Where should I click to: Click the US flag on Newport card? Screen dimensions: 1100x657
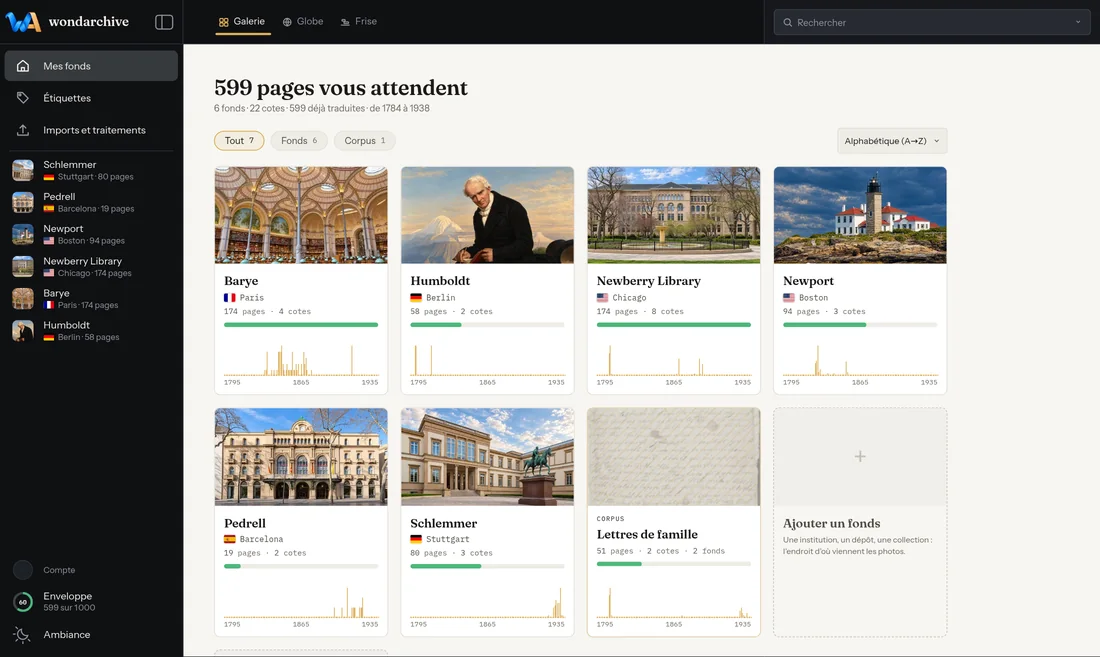(789, 297)
